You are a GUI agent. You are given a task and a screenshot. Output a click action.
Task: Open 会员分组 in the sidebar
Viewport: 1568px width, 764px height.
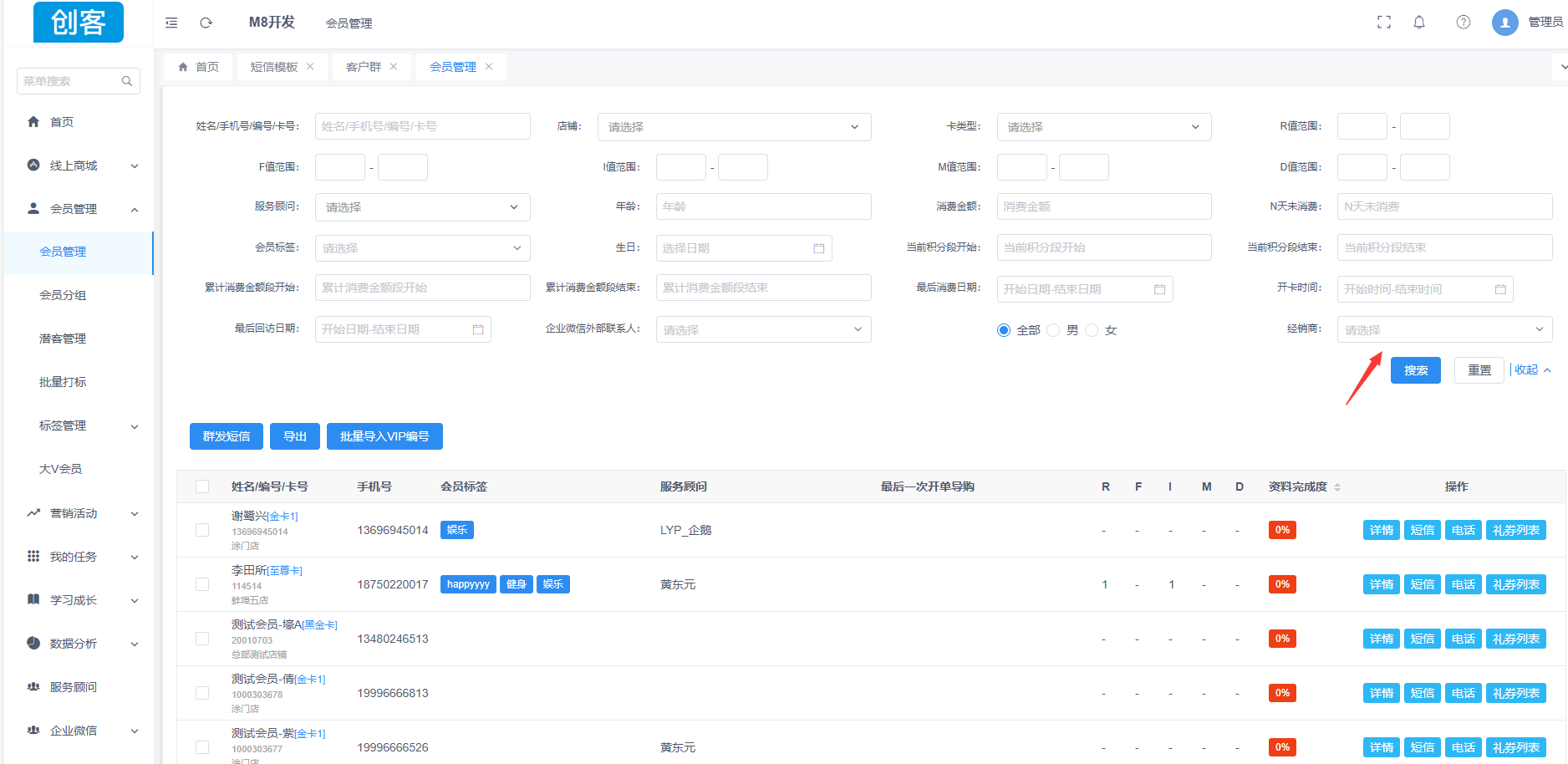[x=63, y=295]
